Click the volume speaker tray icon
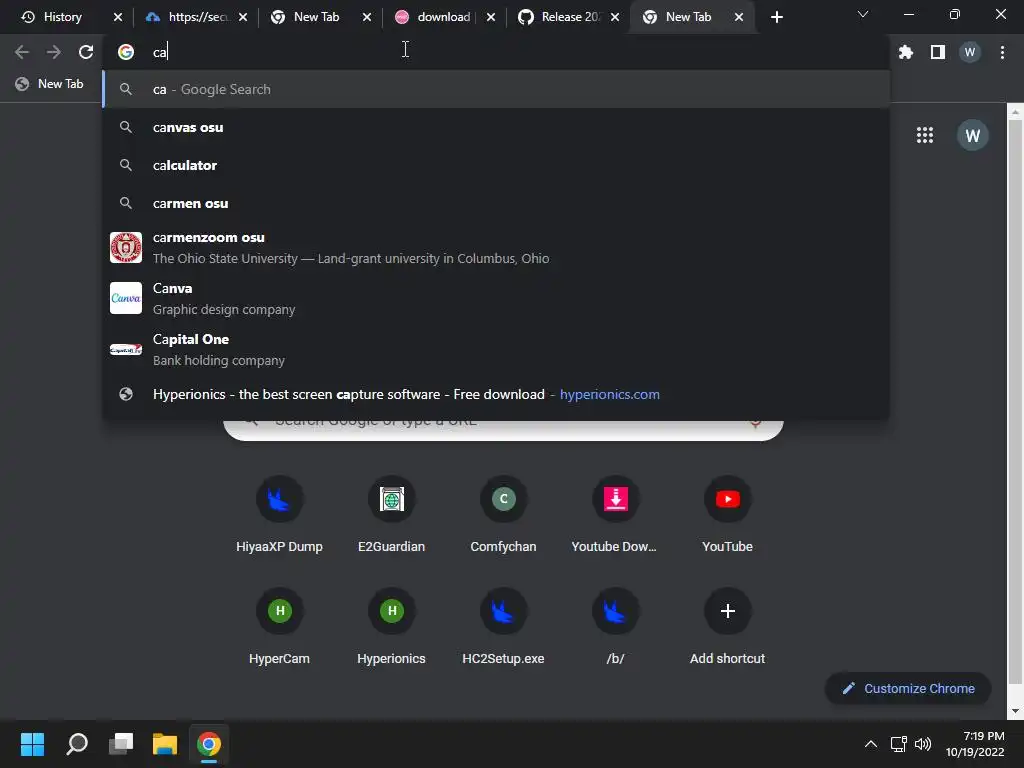This screenshot has width=1024, height=768. tap(923, 744)
